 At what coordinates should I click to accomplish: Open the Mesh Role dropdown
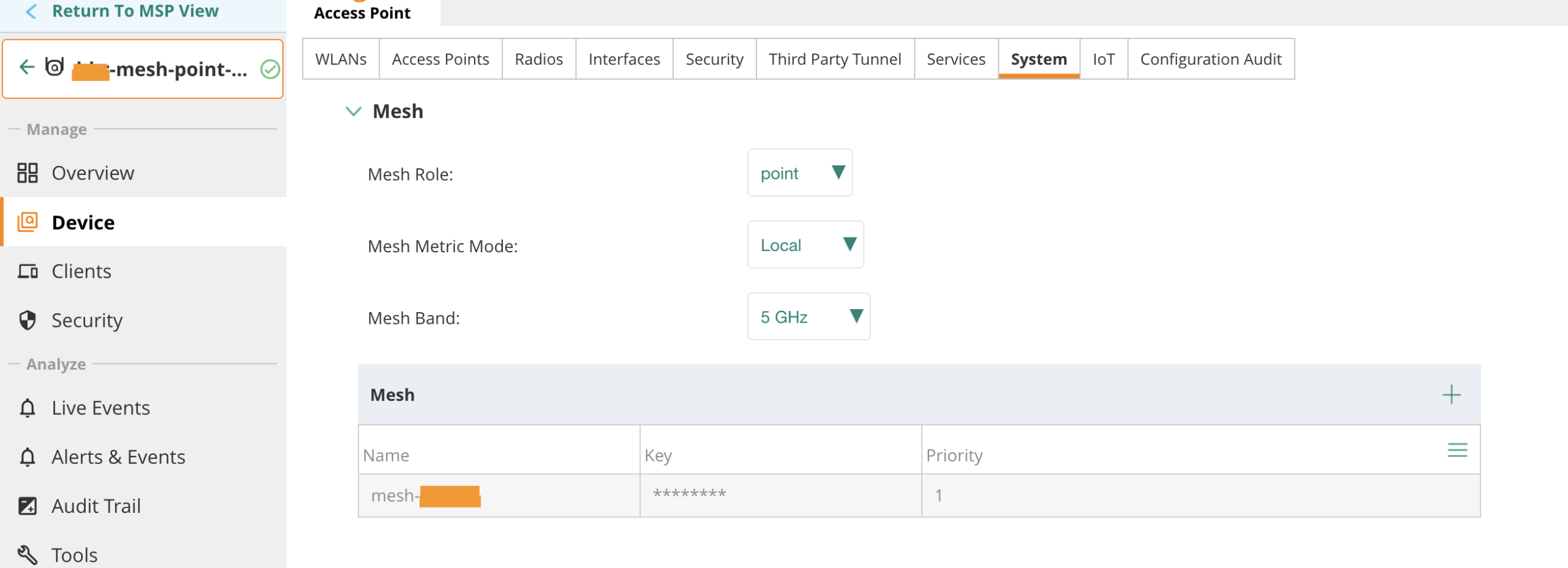point(799,173)
